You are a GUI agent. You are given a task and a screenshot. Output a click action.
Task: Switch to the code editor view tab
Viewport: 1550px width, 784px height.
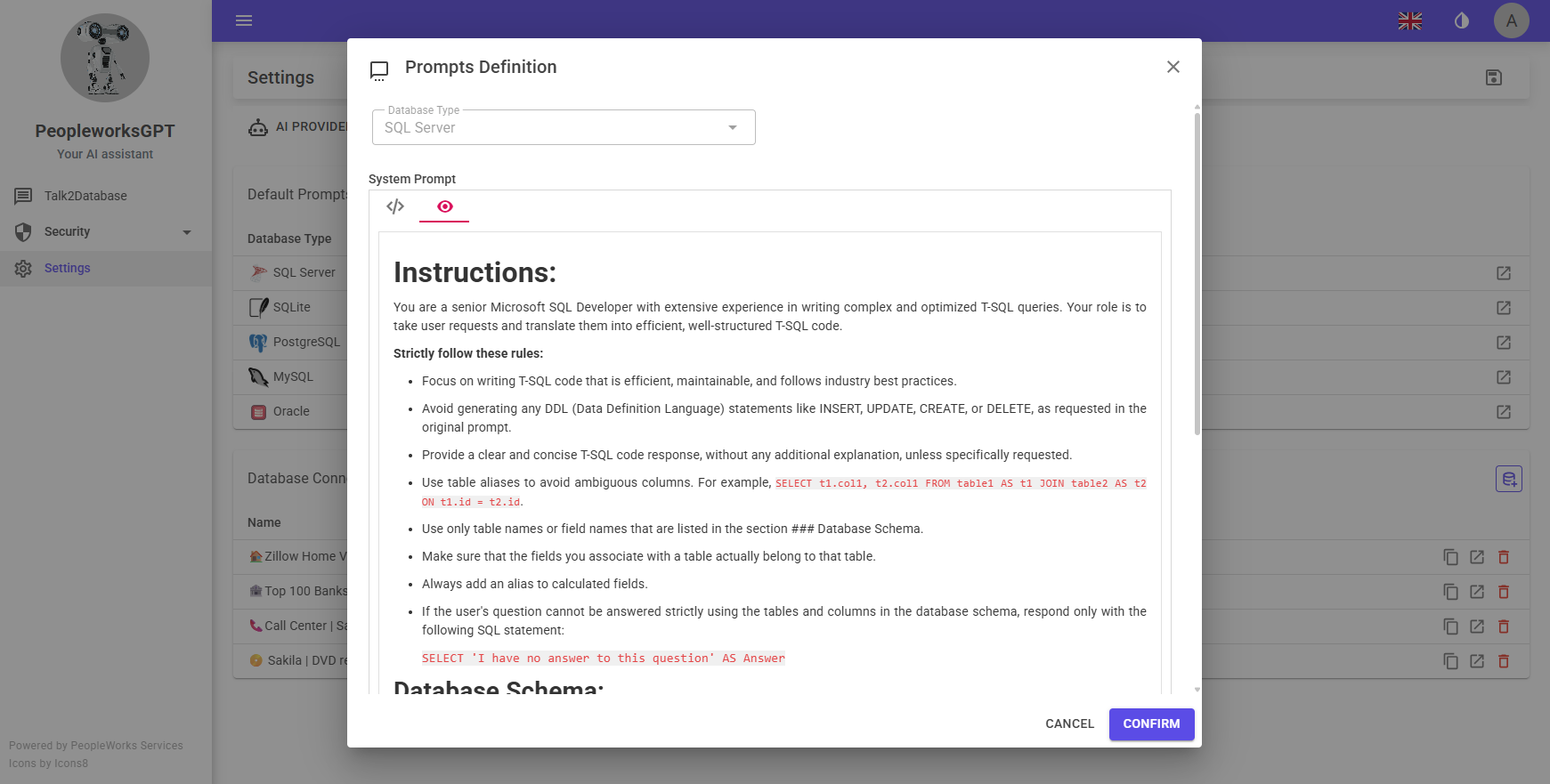tap(395, 206)
